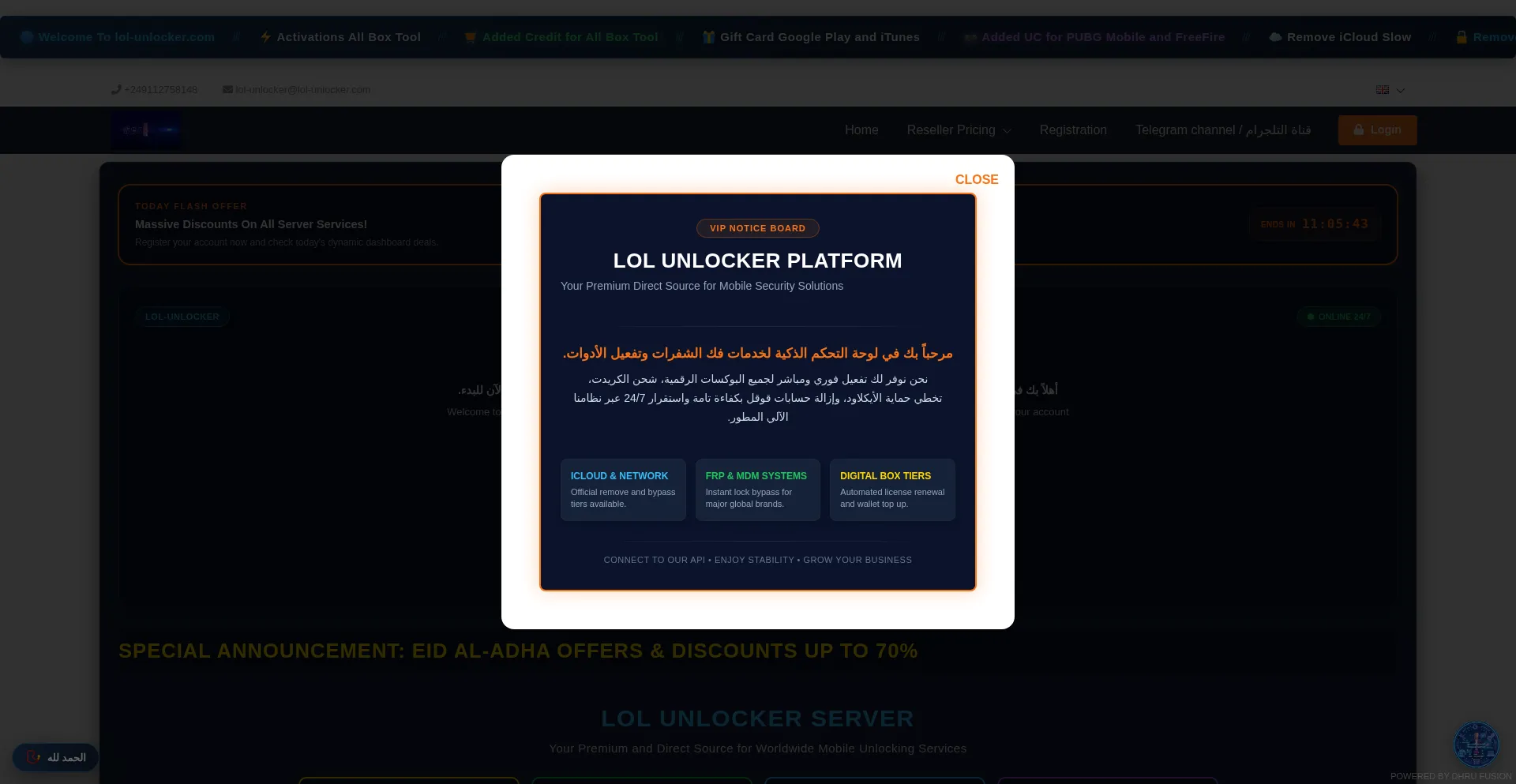Click Your Premium Direct Source subtitle
1516x784 pixels.
click(702, 286)
